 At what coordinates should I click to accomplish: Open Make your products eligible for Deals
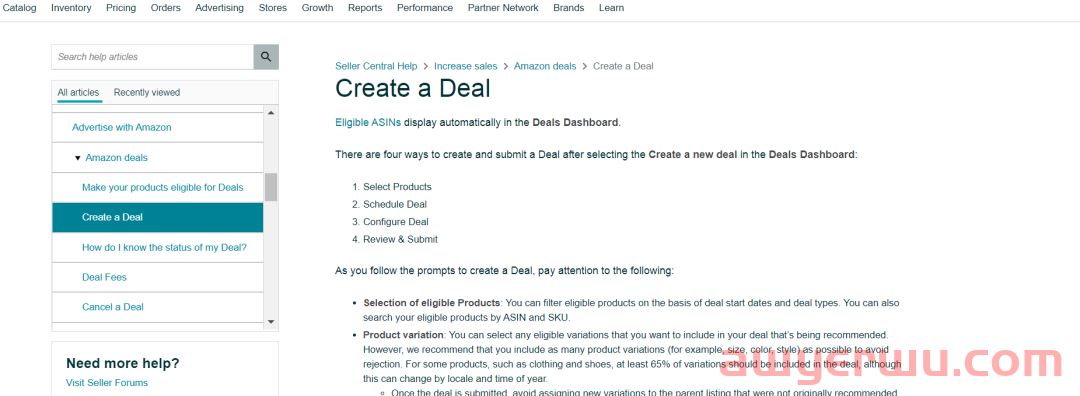click(x=163, y=187)
